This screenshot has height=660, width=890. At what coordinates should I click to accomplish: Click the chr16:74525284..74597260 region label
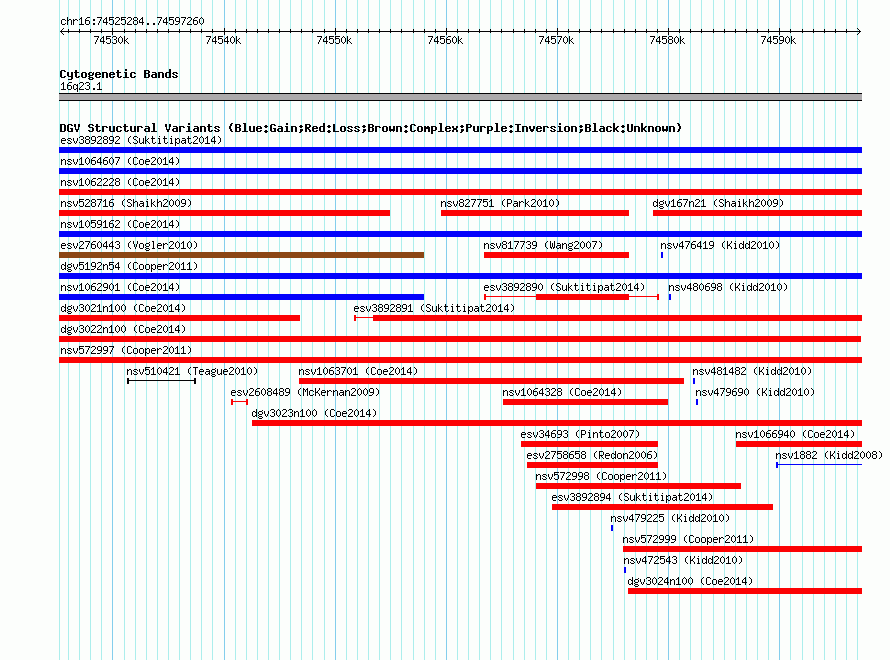[132, 21]
